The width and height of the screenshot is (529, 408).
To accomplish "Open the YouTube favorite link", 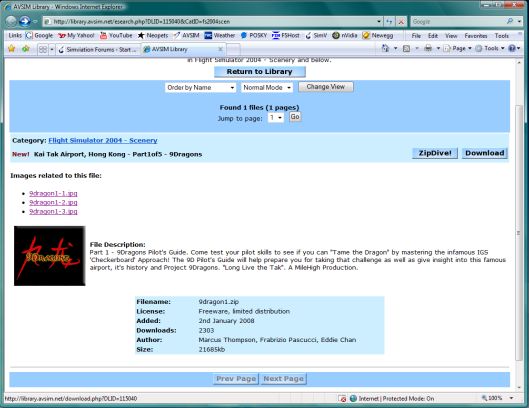I will click(116, 35).
